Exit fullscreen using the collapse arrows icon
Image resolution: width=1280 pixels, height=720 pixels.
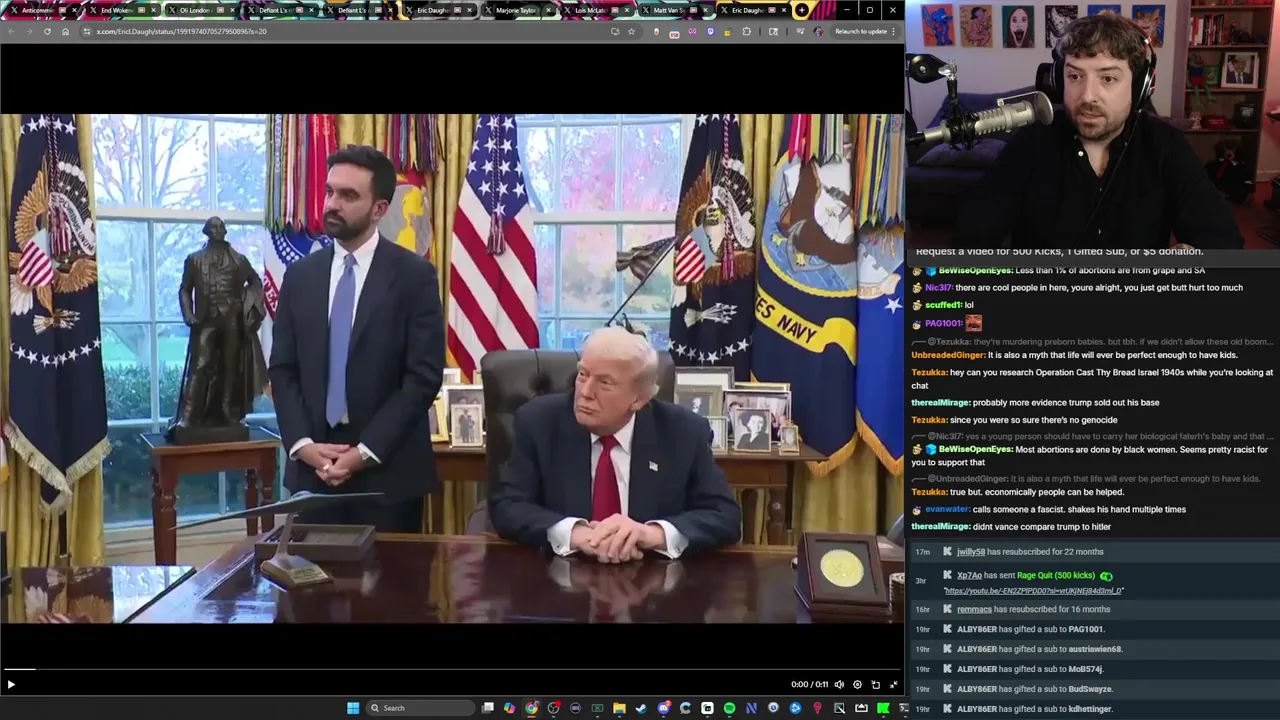(894, 685)
